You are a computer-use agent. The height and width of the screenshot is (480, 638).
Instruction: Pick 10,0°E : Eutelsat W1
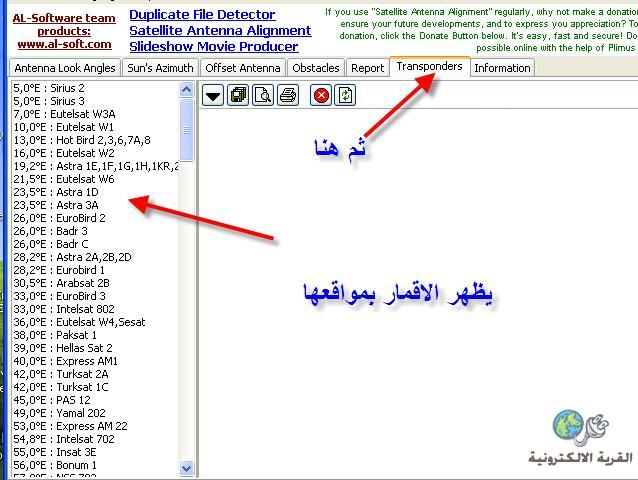click(64, 127)
